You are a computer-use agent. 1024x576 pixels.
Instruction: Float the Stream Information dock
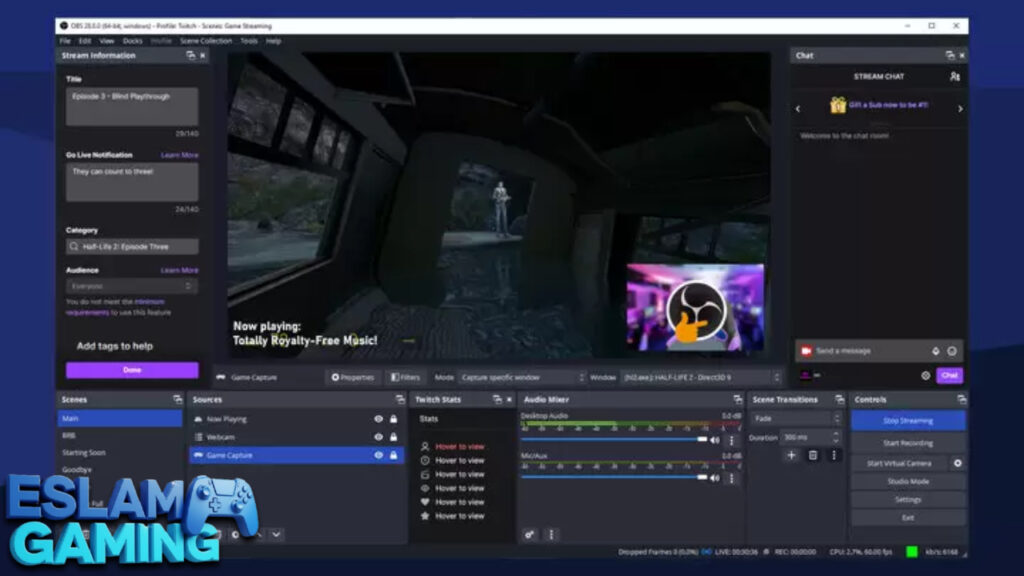click(x=191, y=56)
